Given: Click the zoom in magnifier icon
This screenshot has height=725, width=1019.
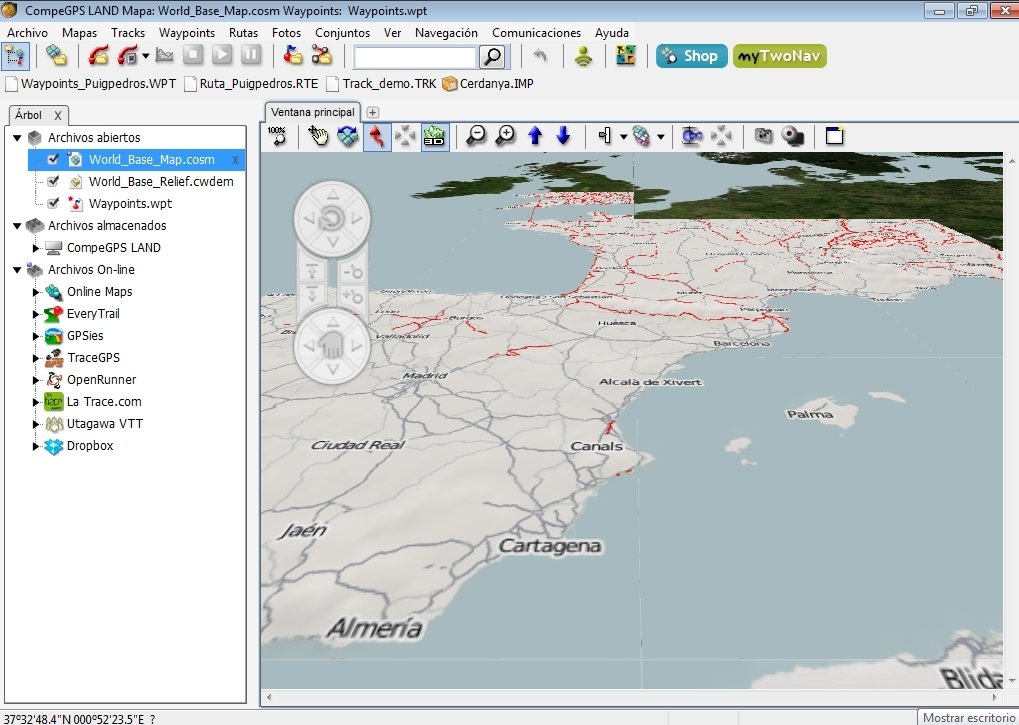Looking at the screenshot, I should [505, 136].
